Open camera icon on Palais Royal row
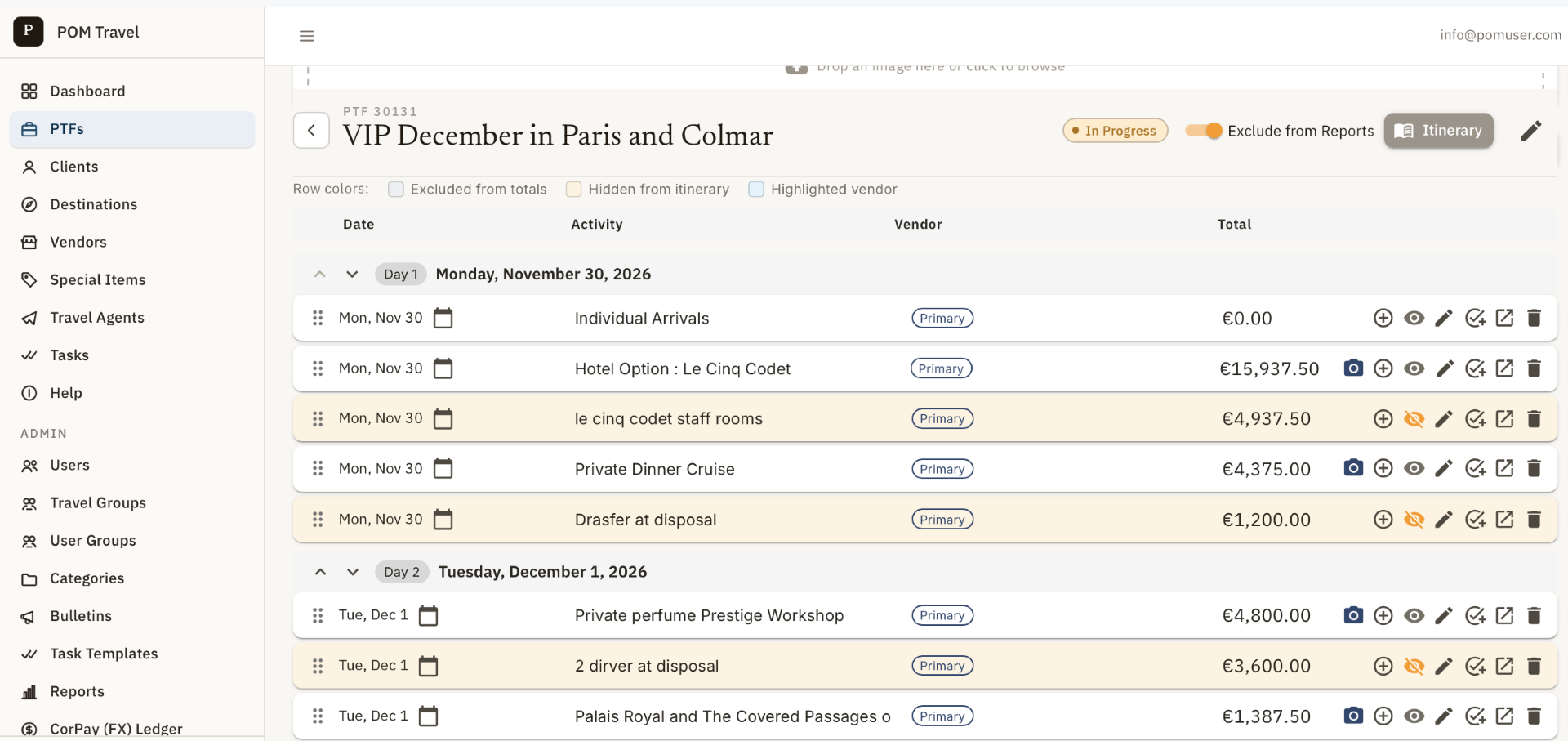The image size is (1568, 741). (x=1353, y=716)
